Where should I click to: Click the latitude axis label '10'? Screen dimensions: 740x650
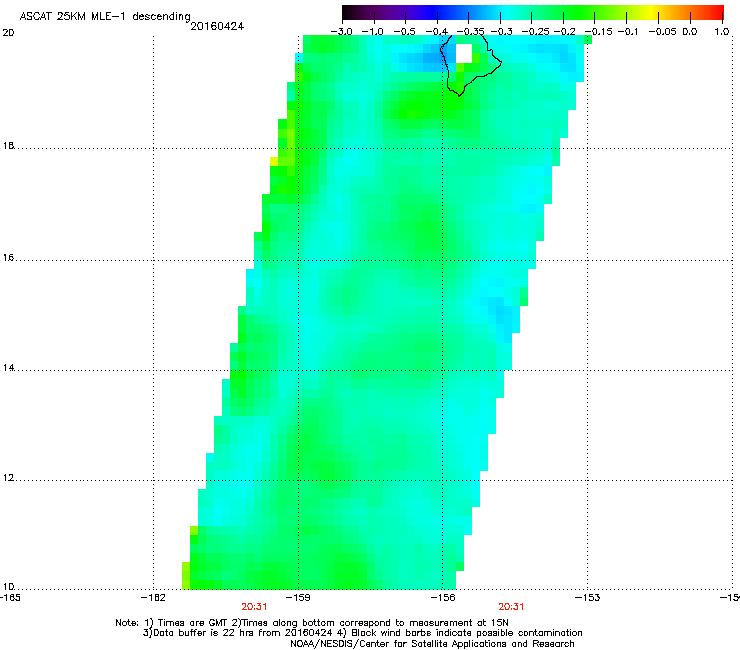(x=8, y=587)
